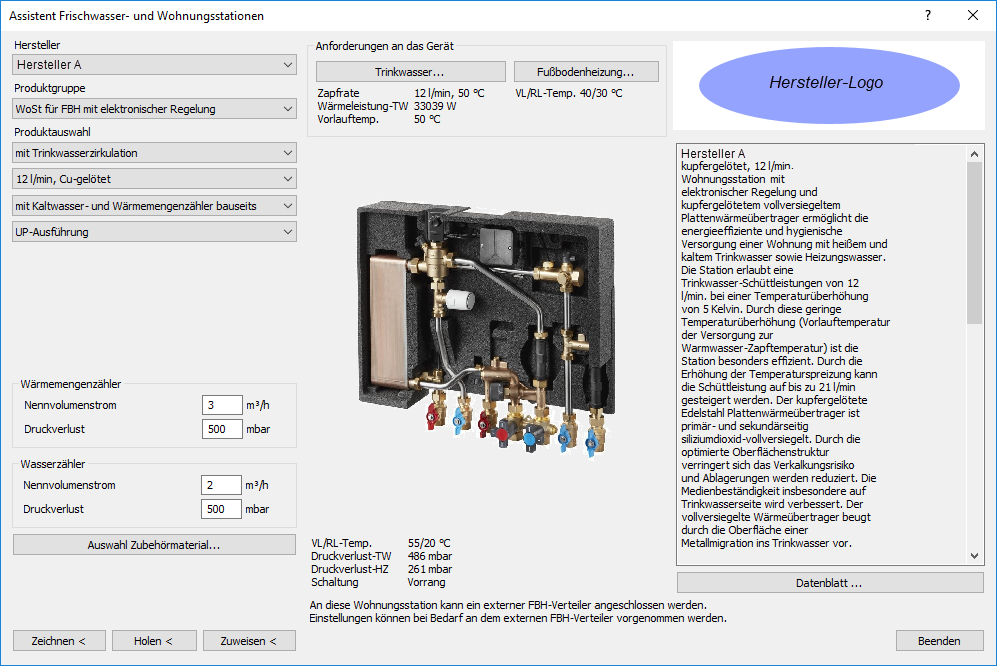The image size is (997, 666).
Task: Open the Kaltwasser- und Wärmemengenzähler dropdown
Action: (155, 205)
